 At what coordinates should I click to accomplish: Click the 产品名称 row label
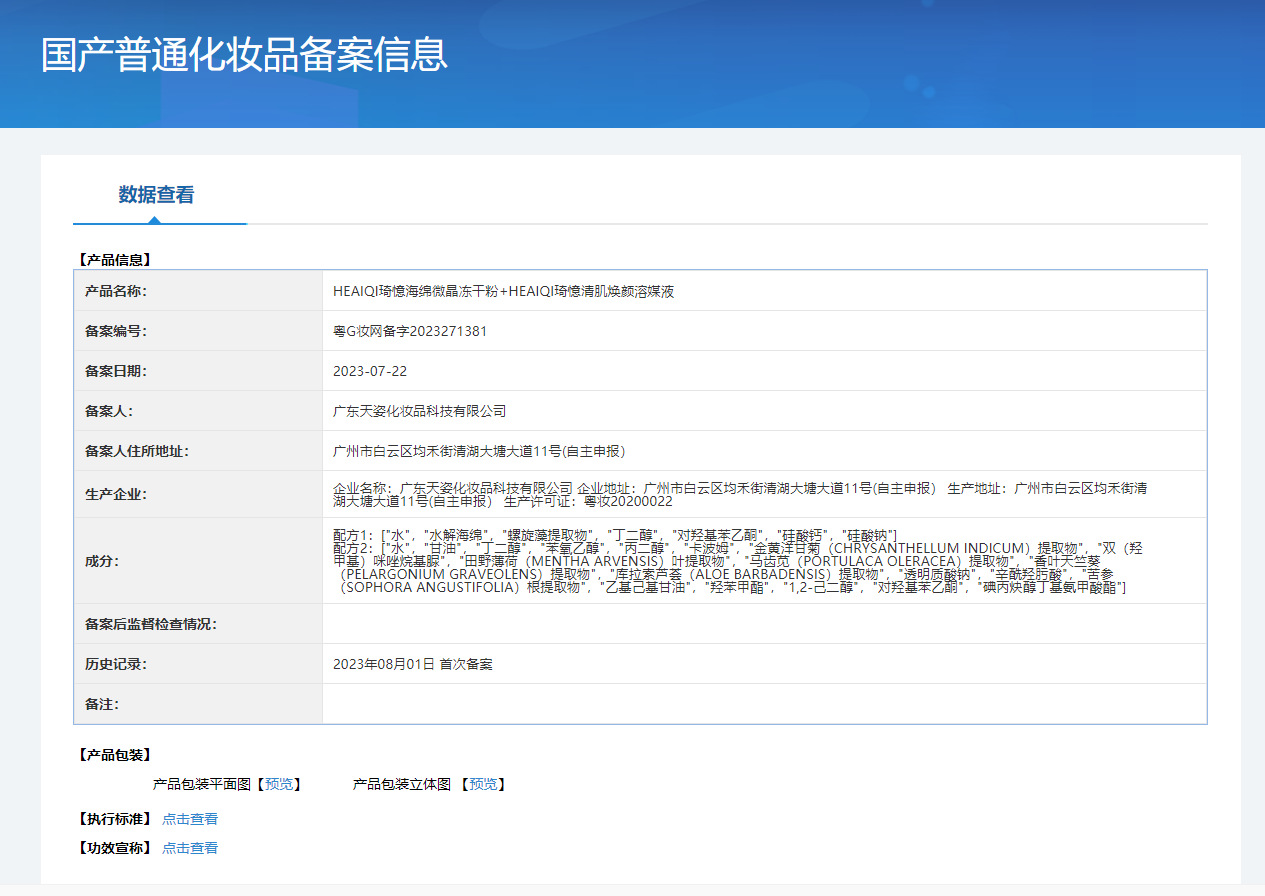click(116, 291)
